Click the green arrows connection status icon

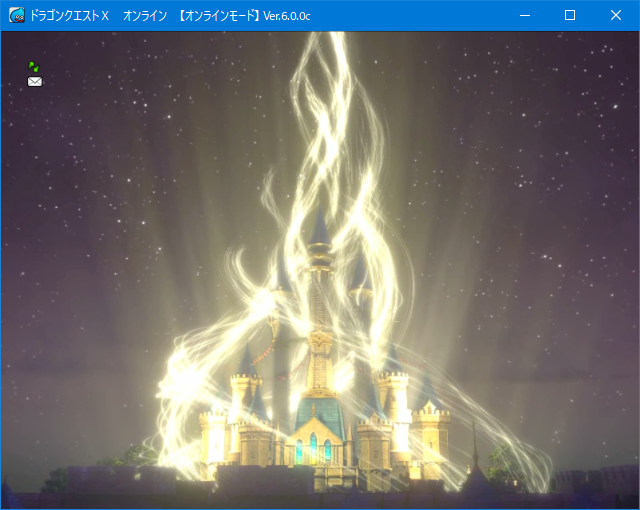[x=33, y=67]
